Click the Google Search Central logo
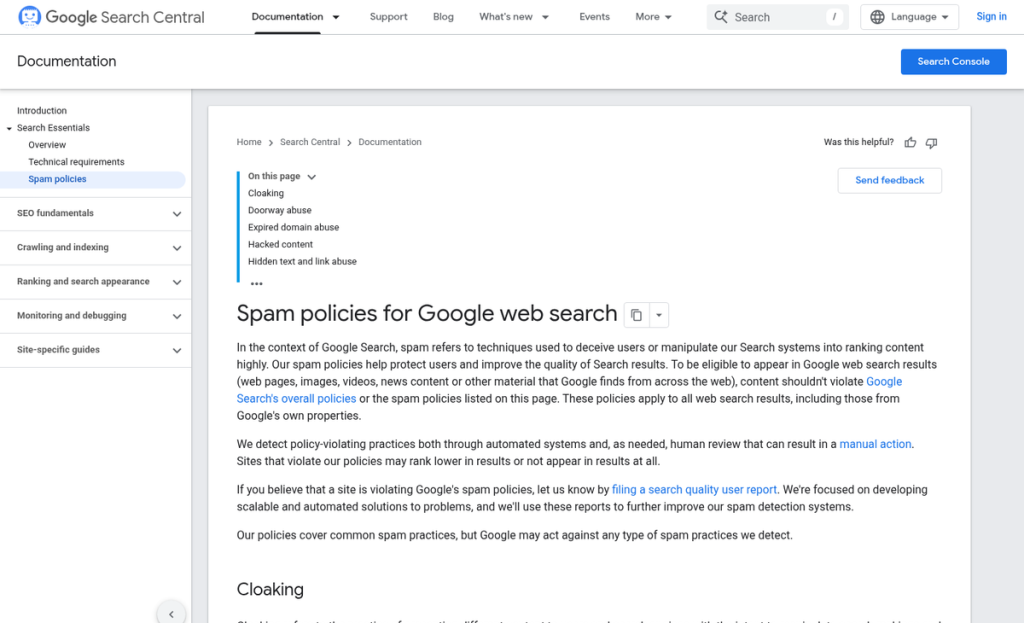Screen dimensions: 1024x623 pos(111,17)
